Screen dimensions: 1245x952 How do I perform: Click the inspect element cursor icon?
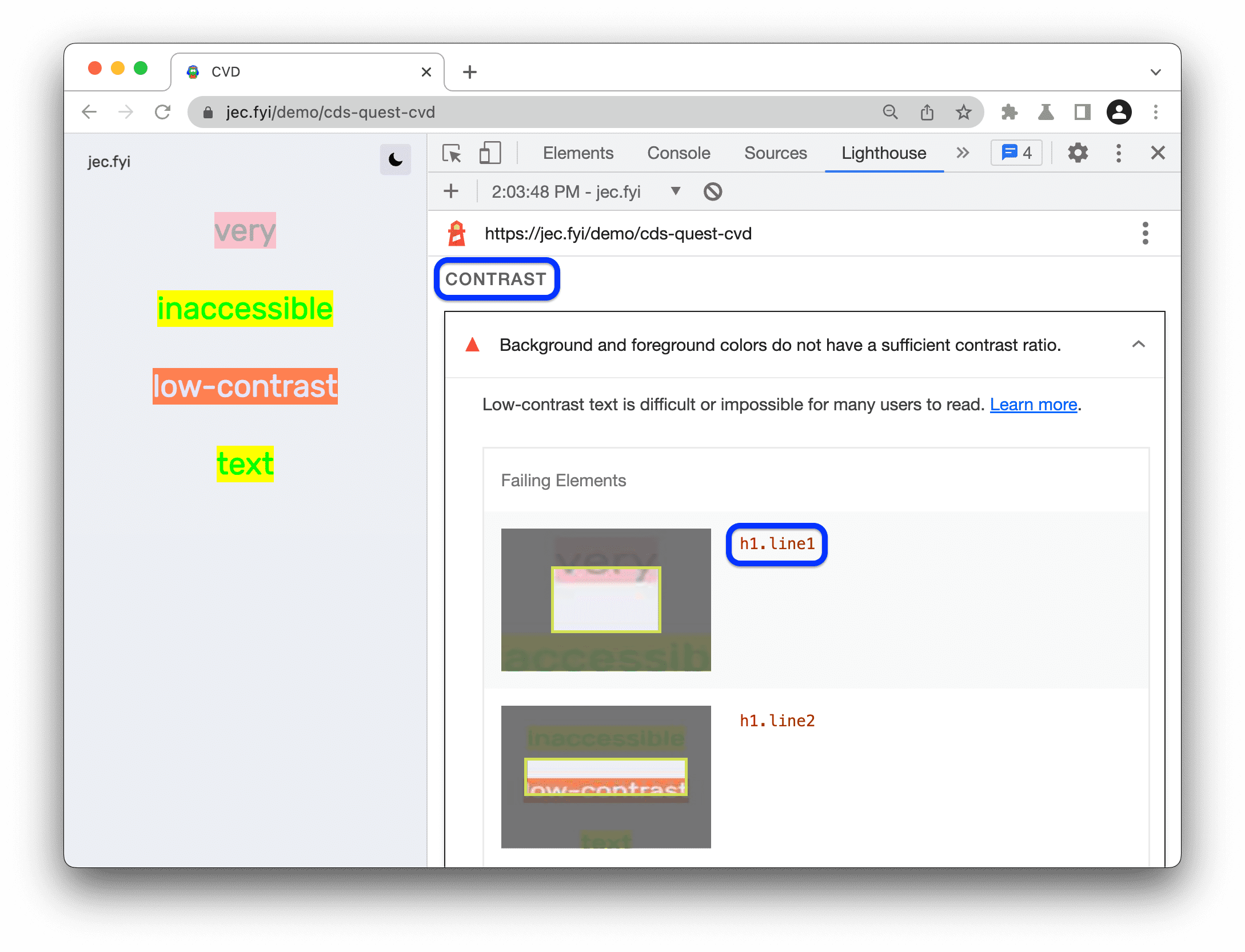(x=454, y=153)
